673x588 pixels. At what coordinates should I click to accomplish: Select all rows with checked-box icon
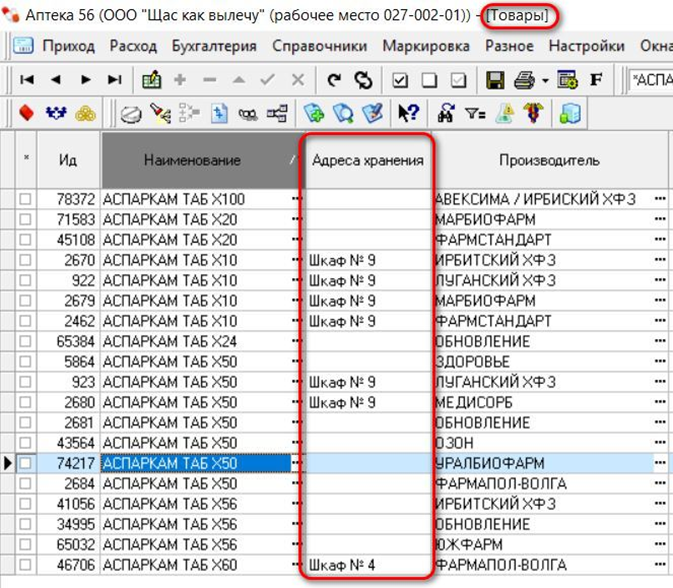pos(400,80)
